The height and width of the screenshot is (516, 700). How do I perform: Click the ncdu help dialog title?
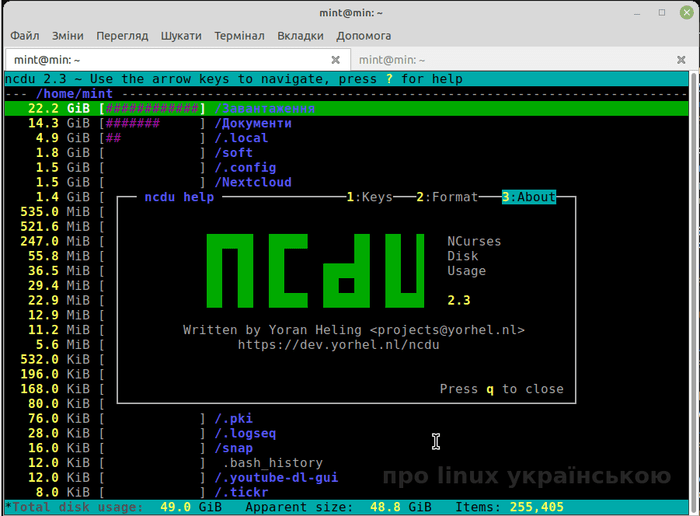coord(179,197)
